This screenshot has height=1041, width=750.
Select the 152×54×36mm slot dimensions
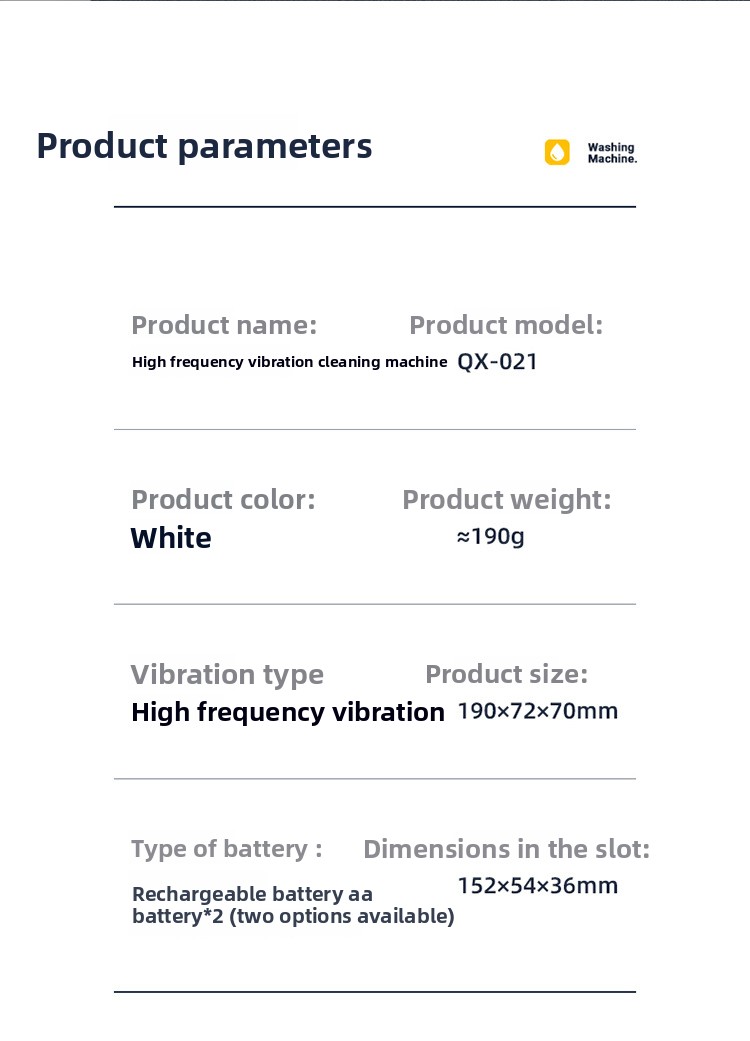pos(538,885)
